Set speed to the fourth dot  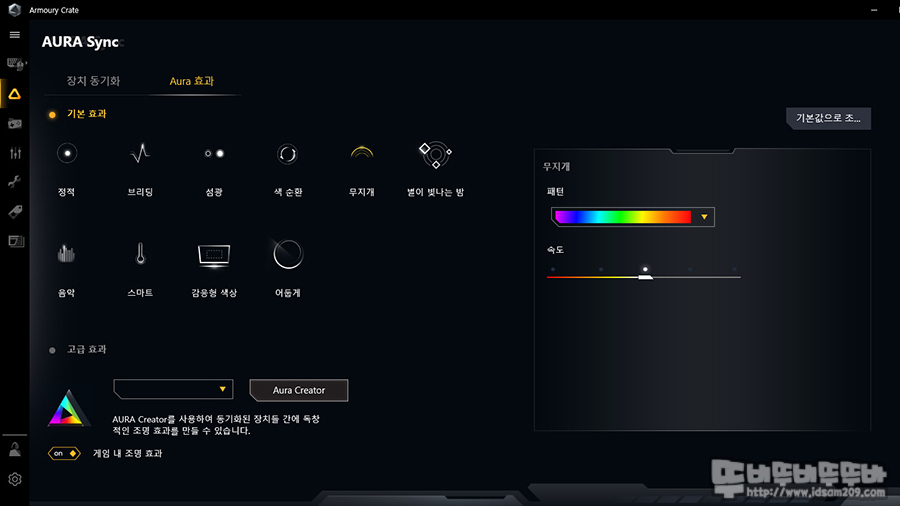pos(690,269)
